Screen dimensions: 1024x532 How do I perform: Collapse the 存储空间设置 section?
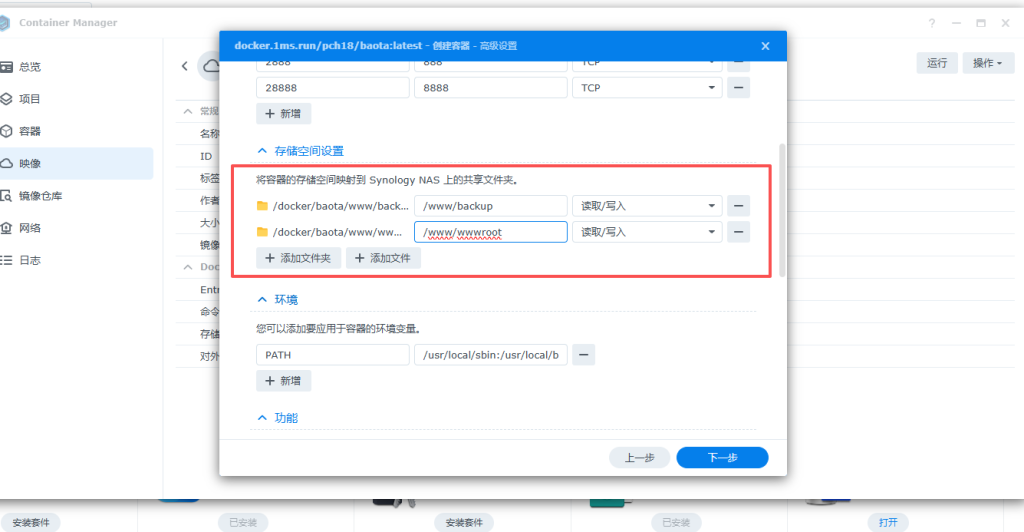tap(262, 151)
